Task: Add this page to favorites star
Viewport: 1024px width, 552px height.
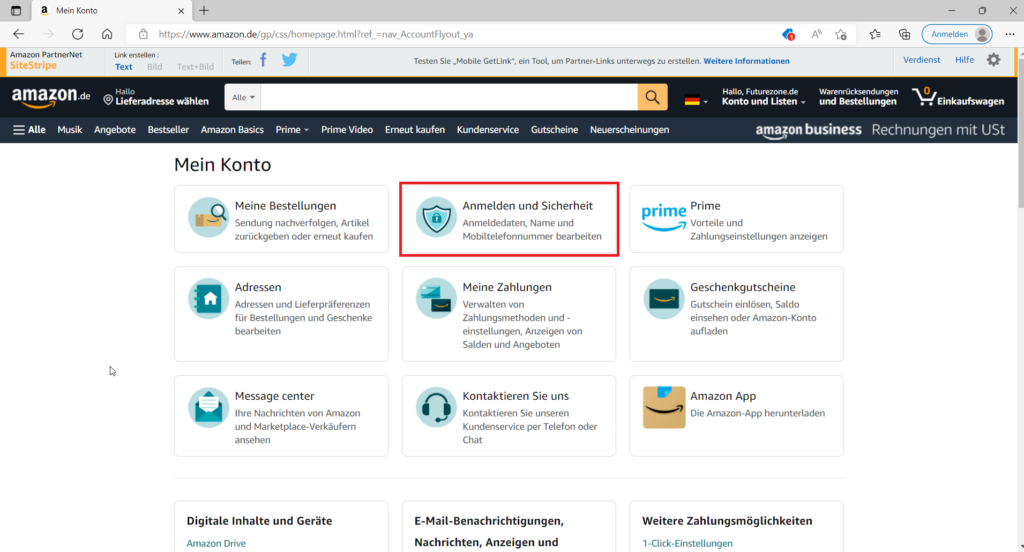Action: 841,34
